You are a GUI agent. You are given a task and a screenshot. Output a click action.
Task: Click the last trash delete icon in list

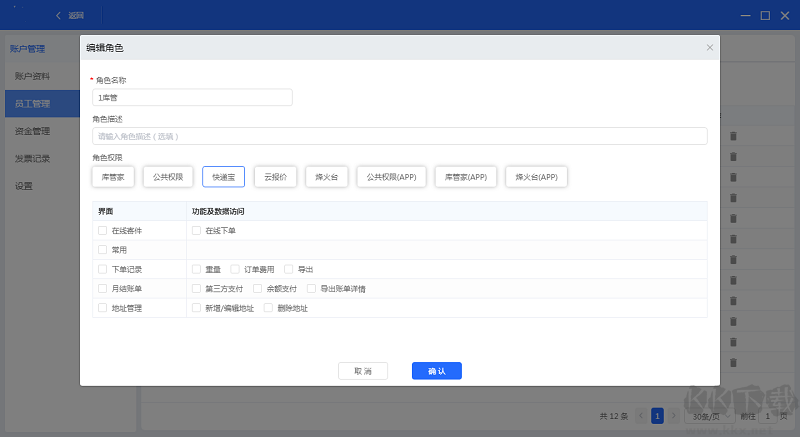(733, 363)
